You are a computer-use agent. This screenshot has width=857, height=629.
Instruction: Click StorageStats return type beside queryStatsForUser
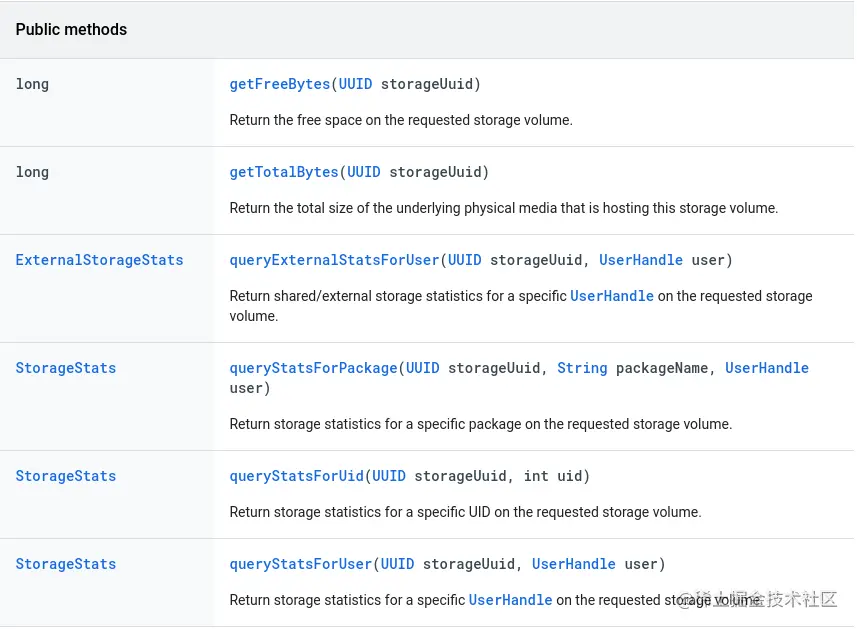[66, 564]
